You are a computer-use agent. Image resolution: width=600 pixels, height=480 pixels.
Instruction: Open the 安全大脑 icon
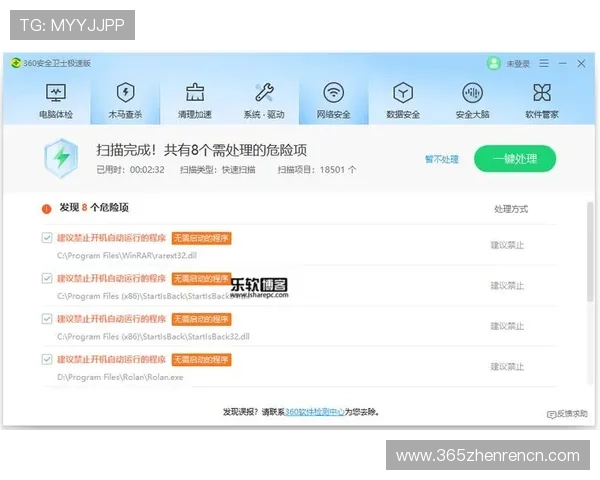pos(473,92)
